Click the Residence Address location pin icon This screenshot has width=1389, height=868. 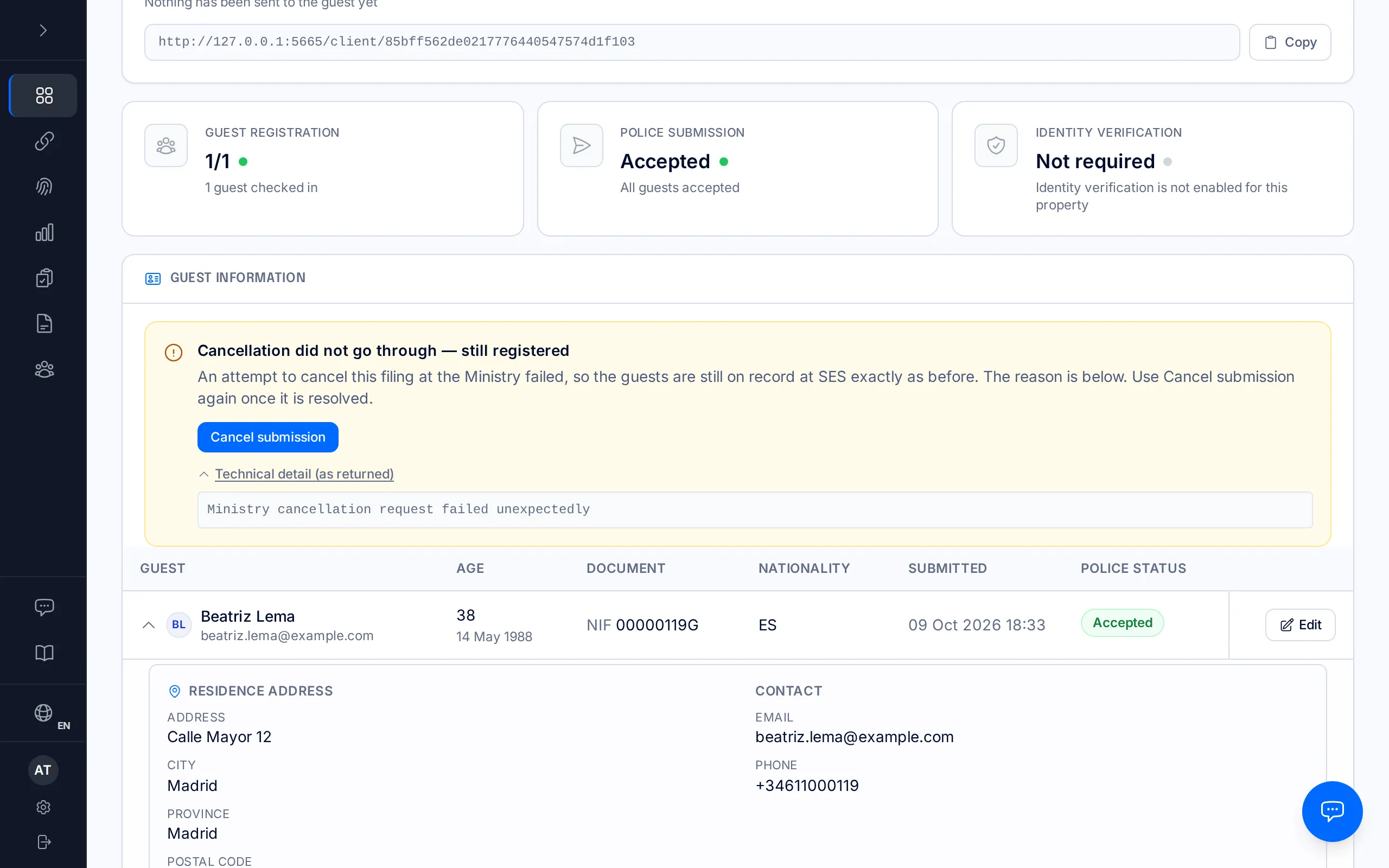tap(175, 691)
